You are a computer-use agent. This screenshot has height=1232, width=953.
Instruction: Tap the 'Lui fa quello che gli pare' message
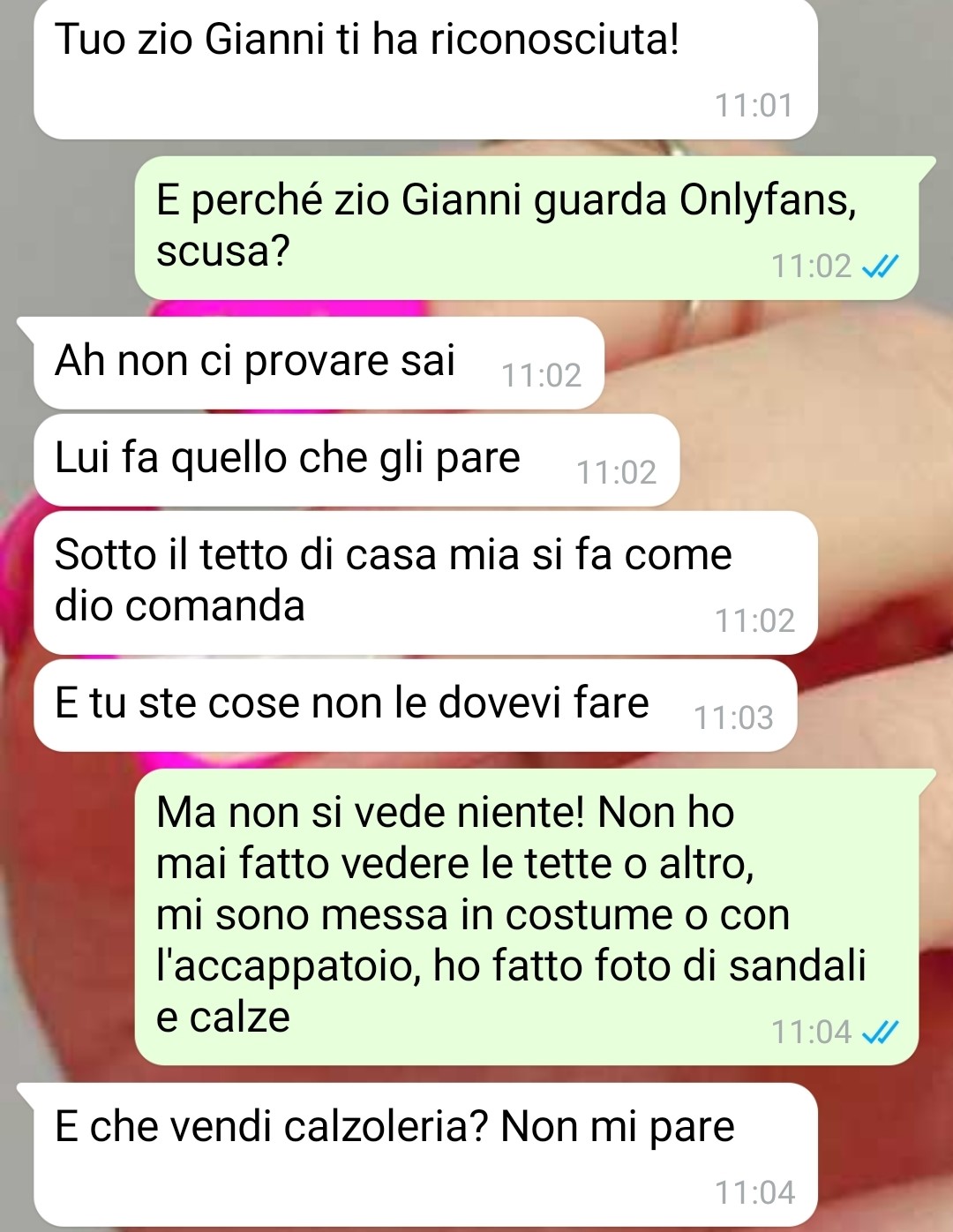[x=356, y=460]
